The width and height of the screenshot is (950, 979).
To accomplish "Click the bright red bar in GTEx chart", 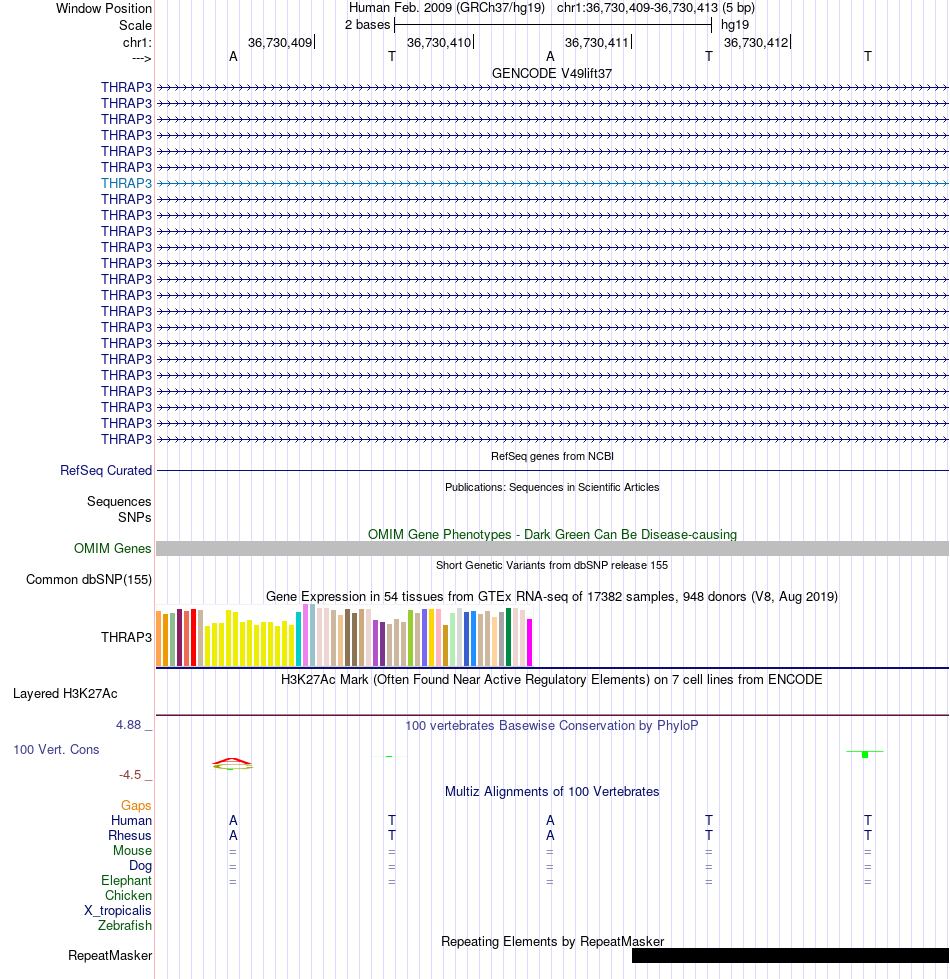I will click(193, 637).
